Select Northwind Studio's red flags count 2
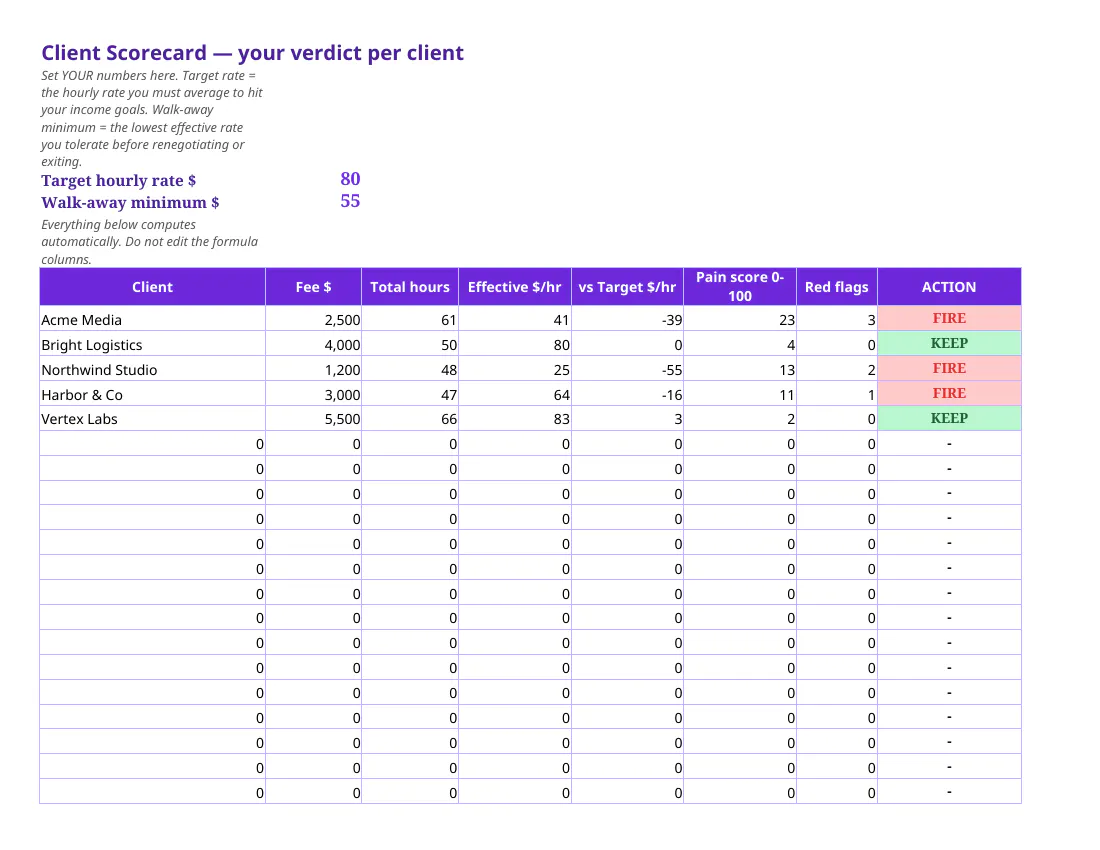The image size is (1100, 850). pyautogui.click(x=837, y=370)
